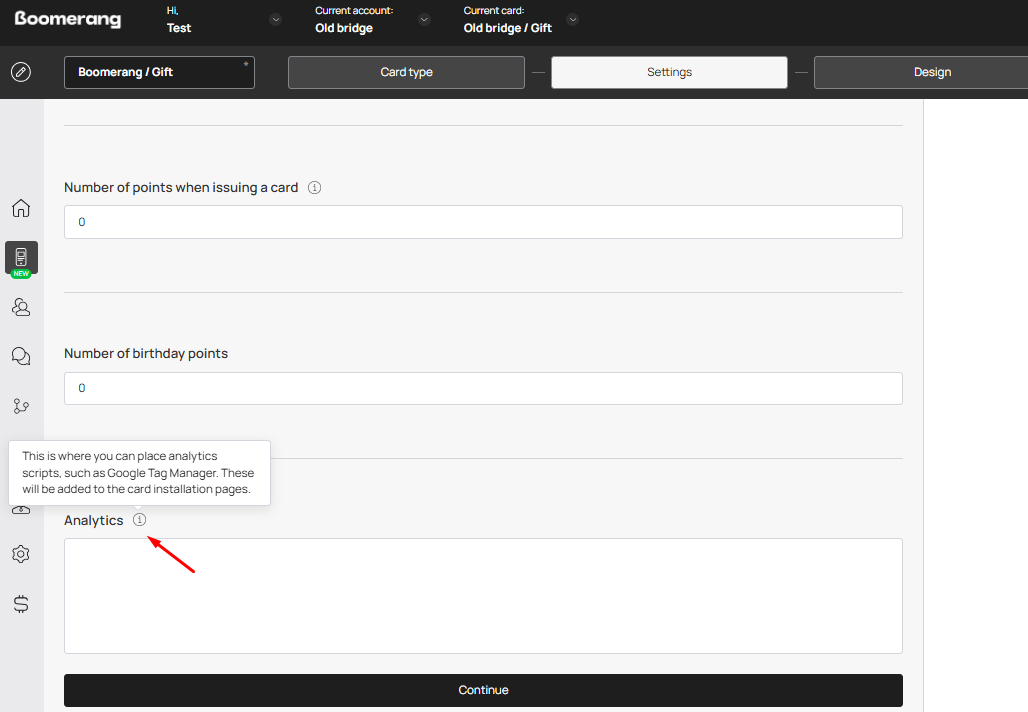Click the Home icon in the sidebar
1028x712 pixels.
[x=21, y=208]
